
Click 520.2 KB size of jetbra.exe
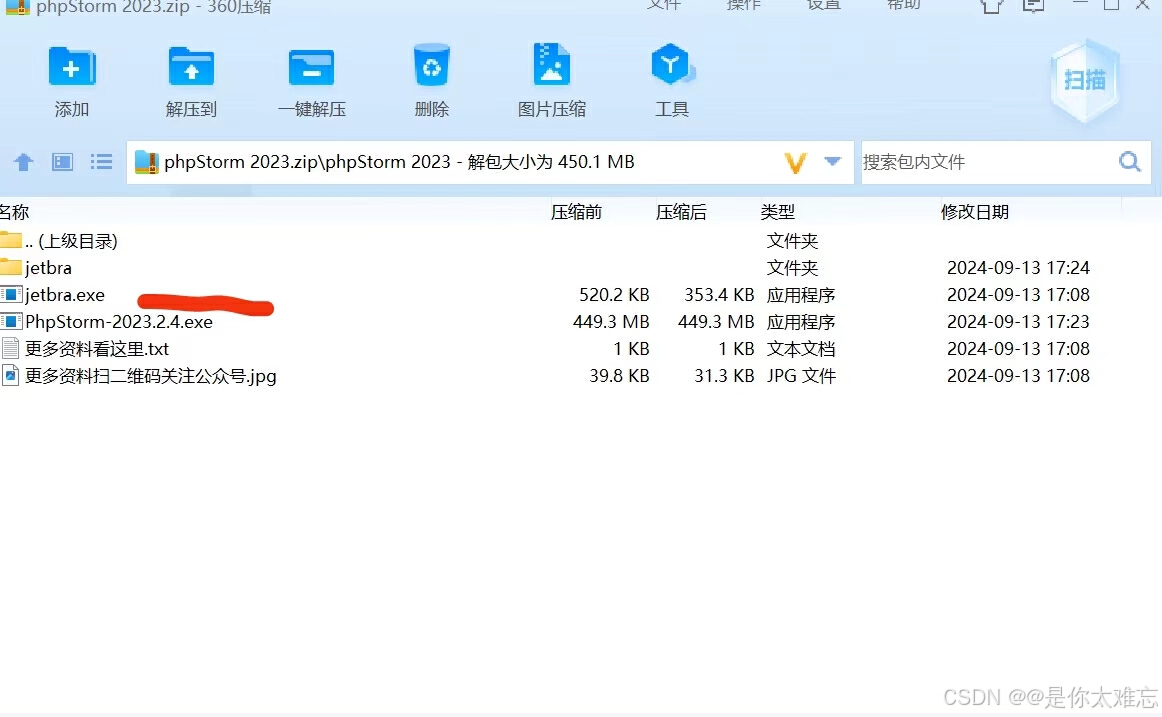[x=614, y=295]
